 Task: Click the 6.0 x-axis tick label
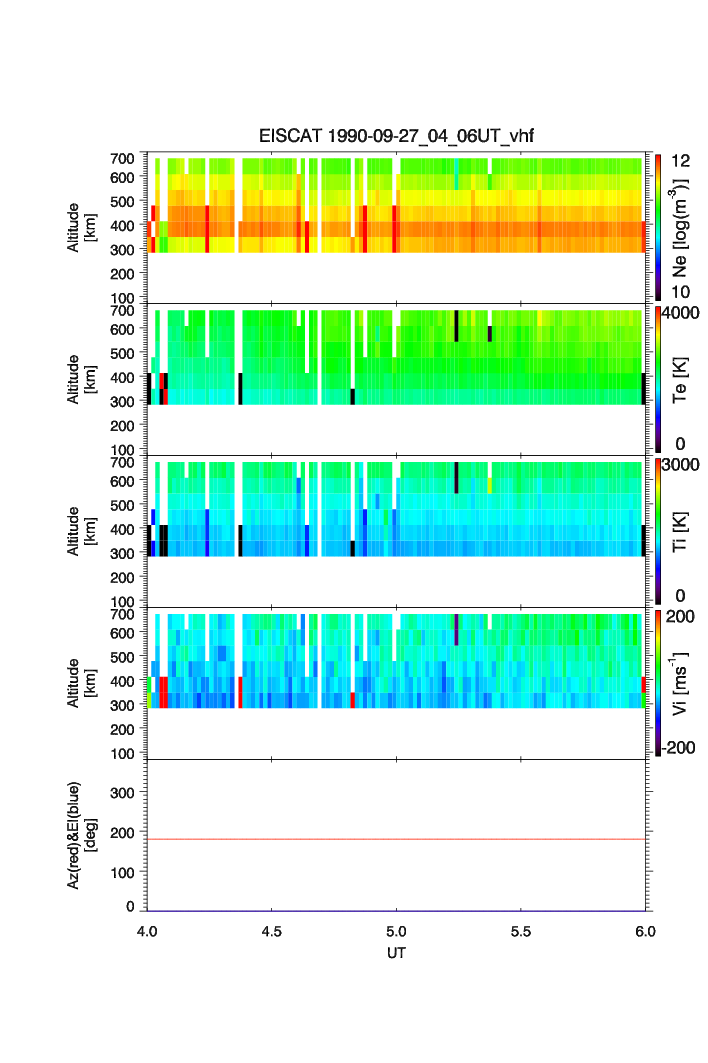coord(646,931)
